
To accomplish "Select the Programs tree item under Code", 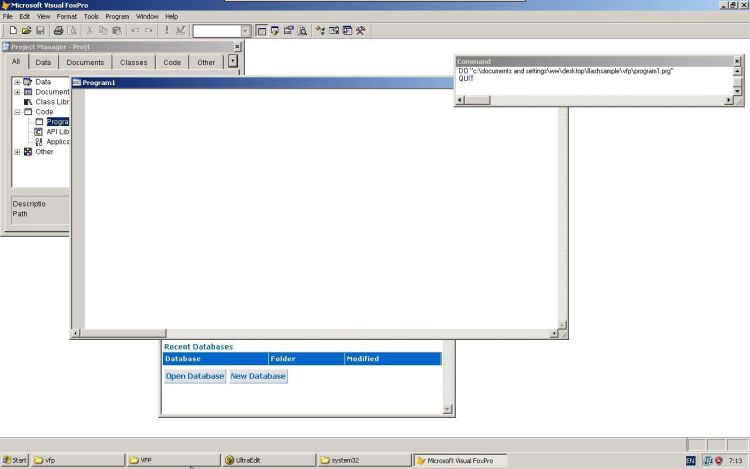I will [x=58, y=122].
